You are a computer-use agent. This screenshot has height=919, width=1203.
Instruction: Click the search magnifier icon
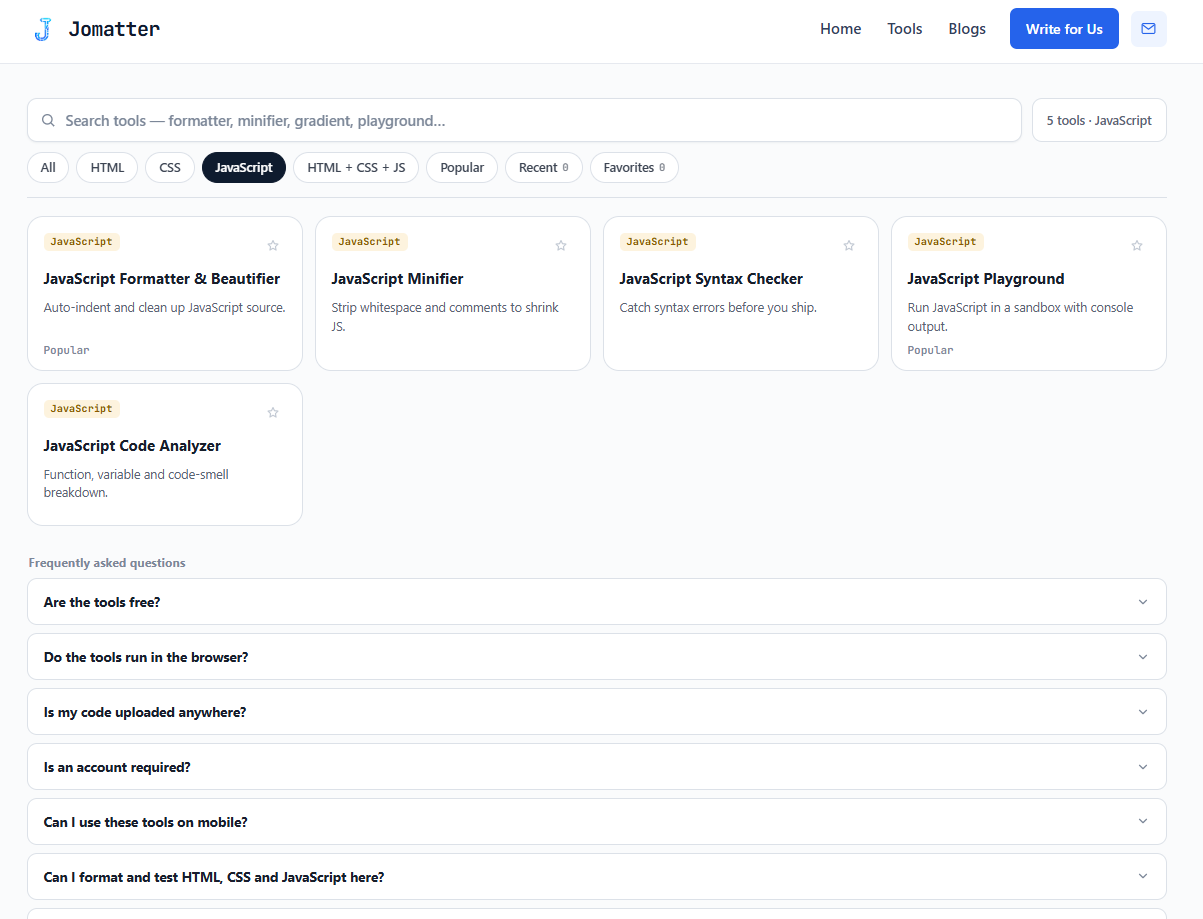coord(48,121)
